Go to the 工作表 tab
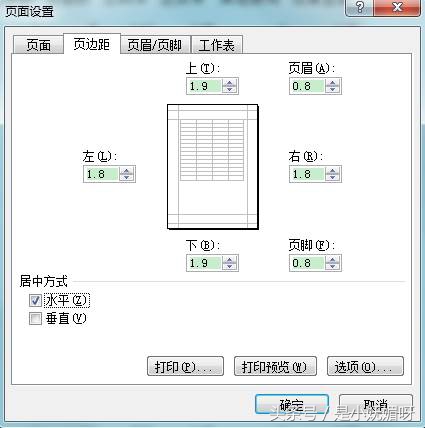The image size is (425, 428). click(217, 45)
